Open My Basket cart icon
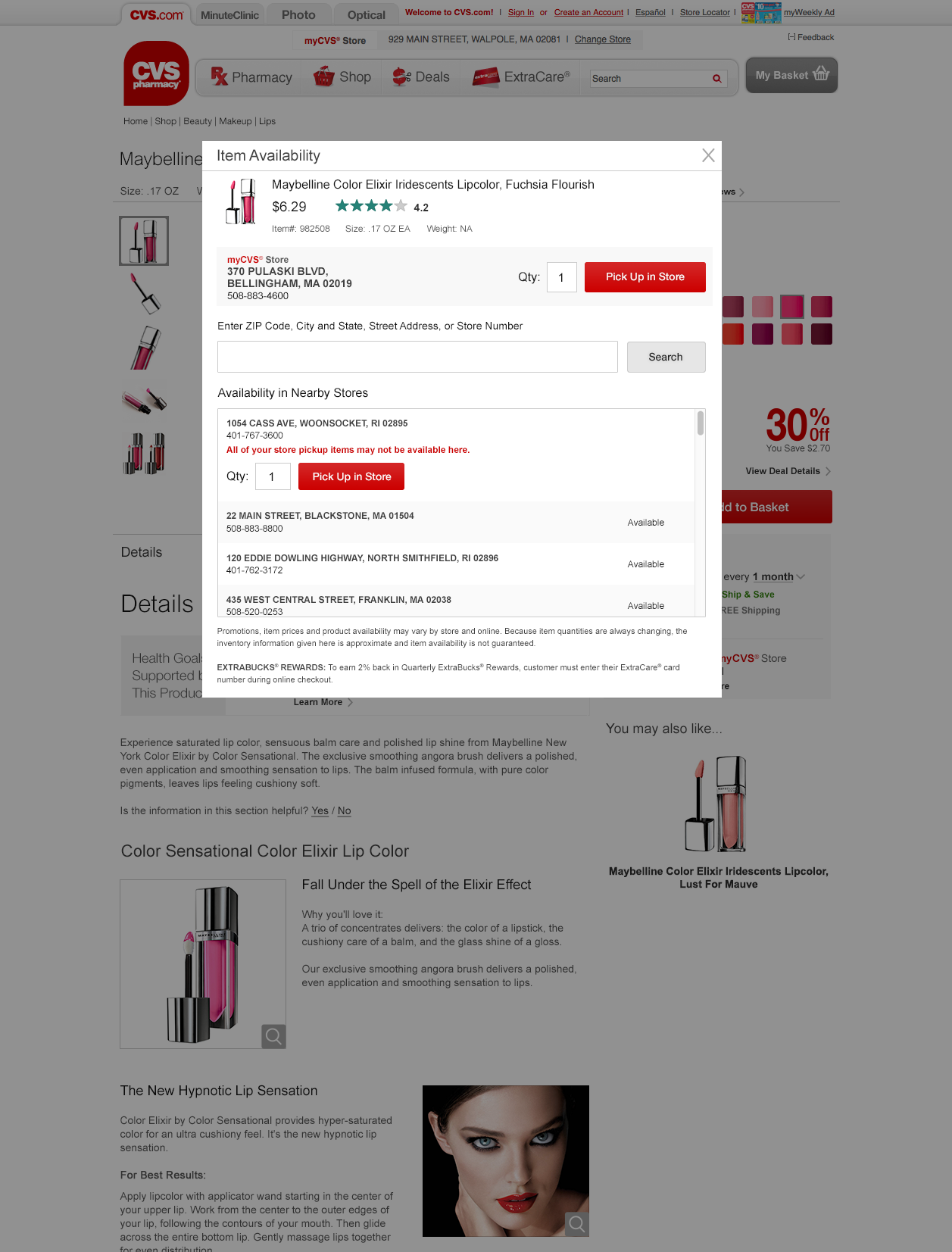952x1252 pixels. [821, 74]
